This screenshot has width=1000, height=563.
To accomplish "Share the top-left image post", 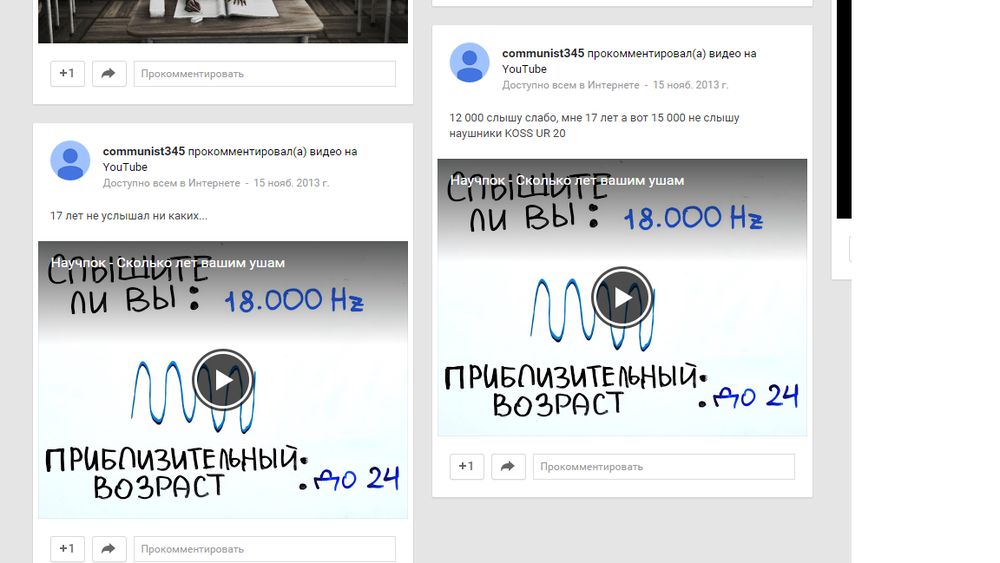I will pyautogui.click(x=108, y=74).
